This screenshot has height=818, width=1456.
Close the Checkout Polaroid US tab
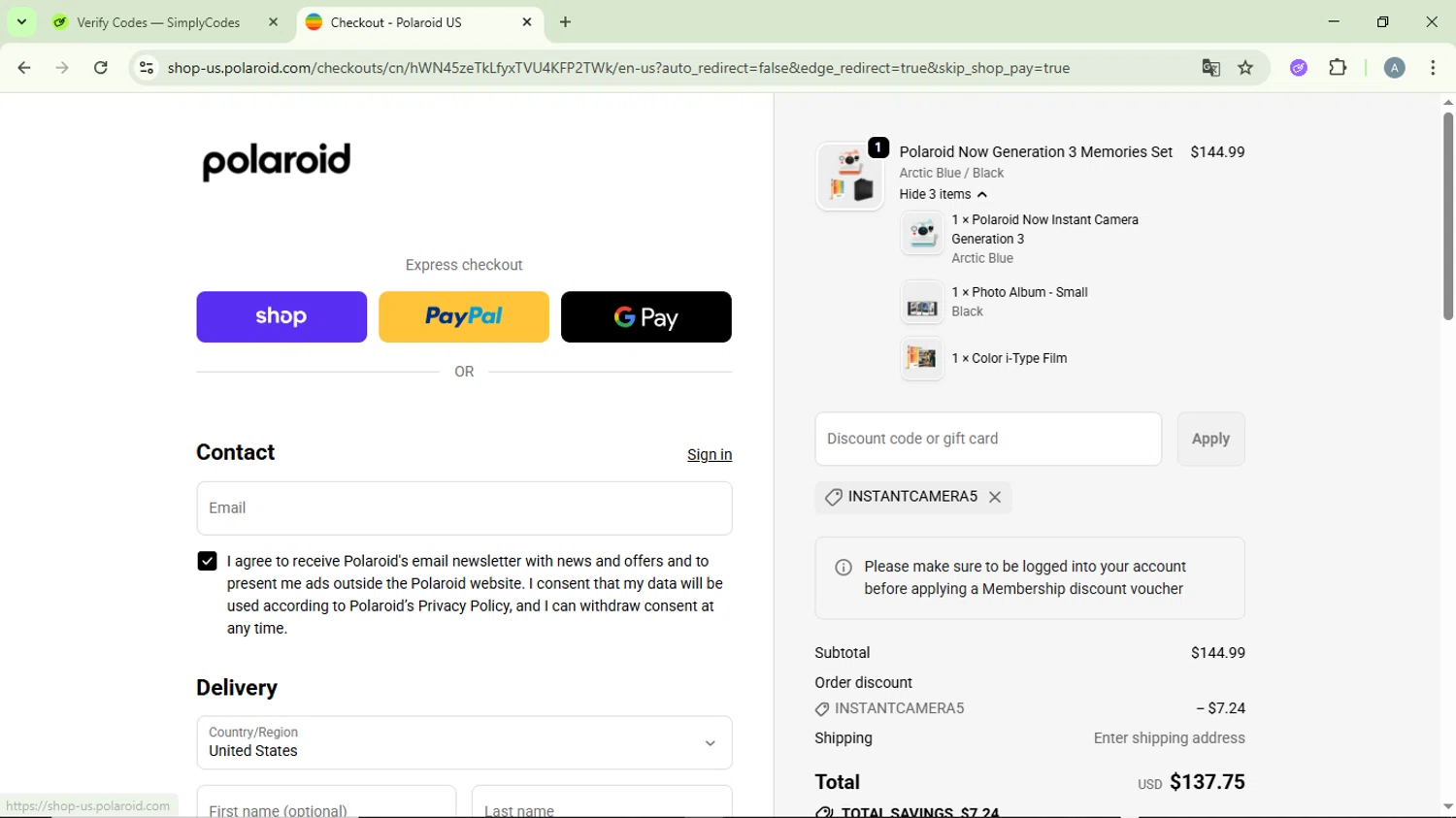(527, 22)
